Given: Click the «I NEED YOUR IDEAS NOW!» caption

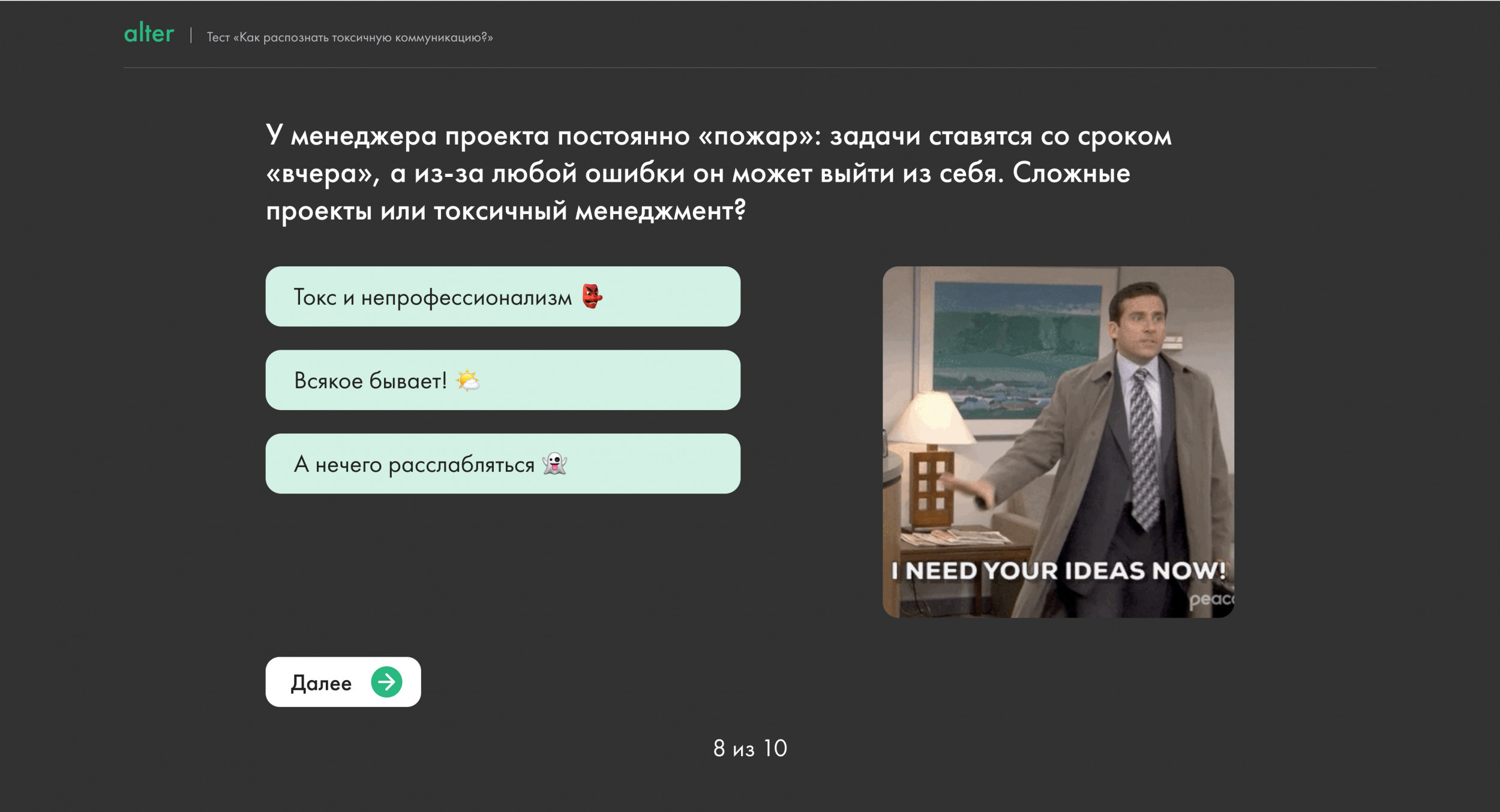Looking at the screenshot, I should [x=1058, y=570].
